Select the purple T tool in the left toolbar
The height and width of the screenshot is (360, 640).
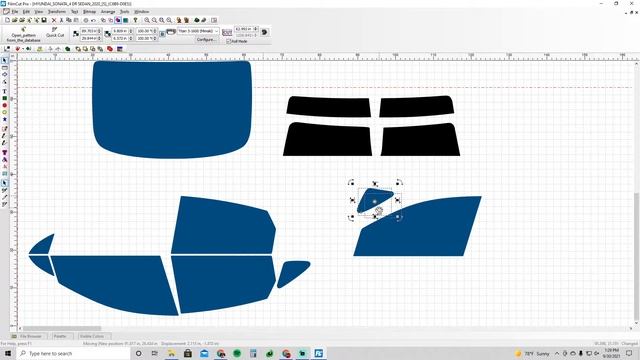pyautogui.click(x=4, y=152)
